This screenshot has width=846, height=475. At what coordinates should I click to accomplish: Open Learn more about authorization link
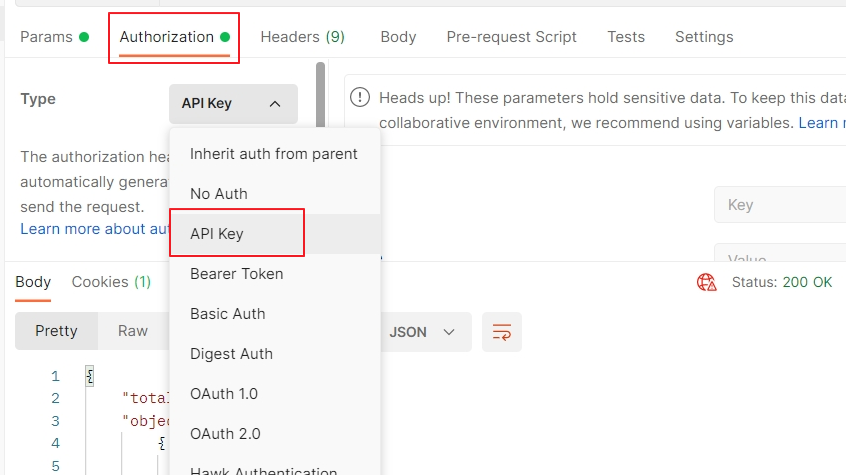95,229
